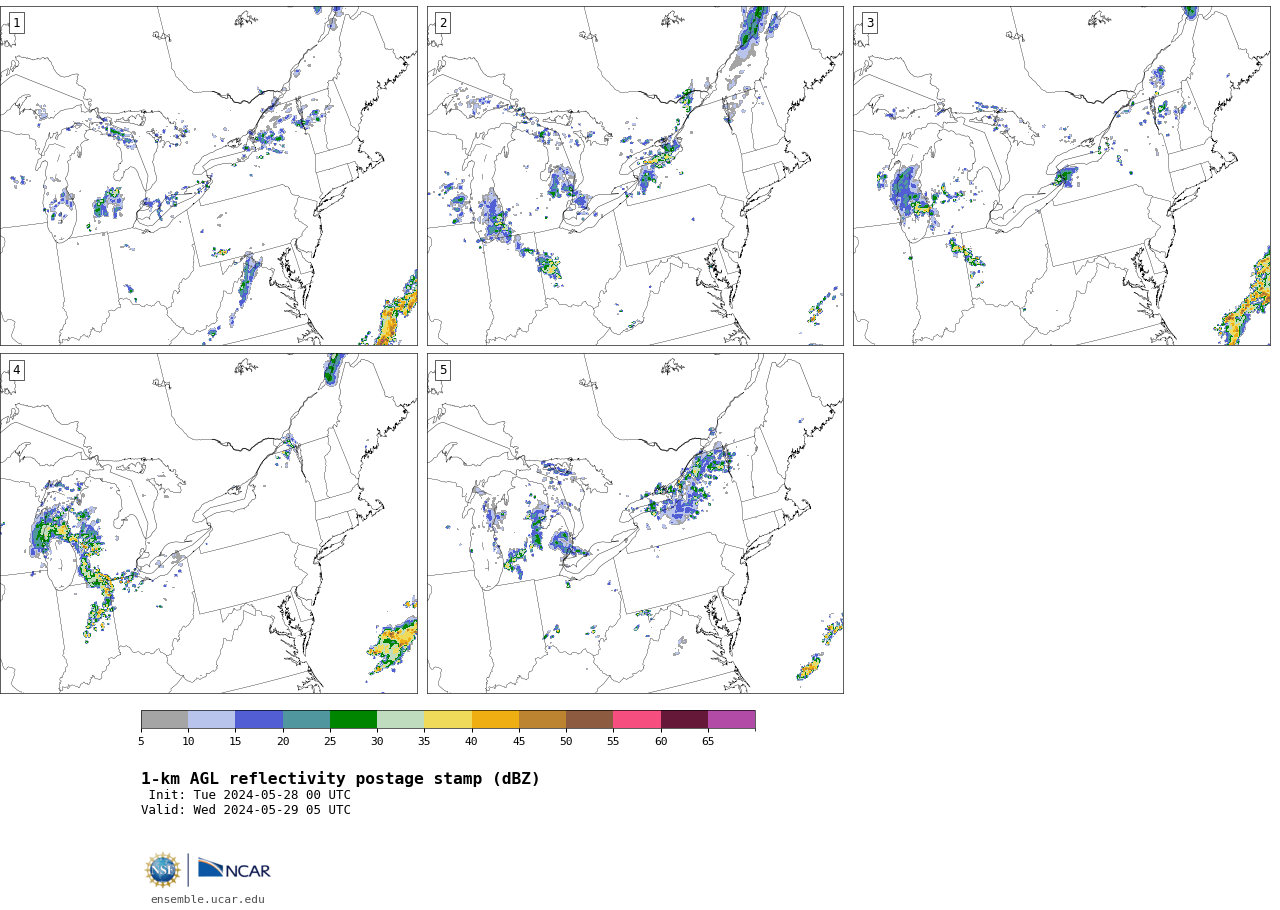Click the panel label number 3
This screenshot has height=910, width=1280.
point(869,23)
